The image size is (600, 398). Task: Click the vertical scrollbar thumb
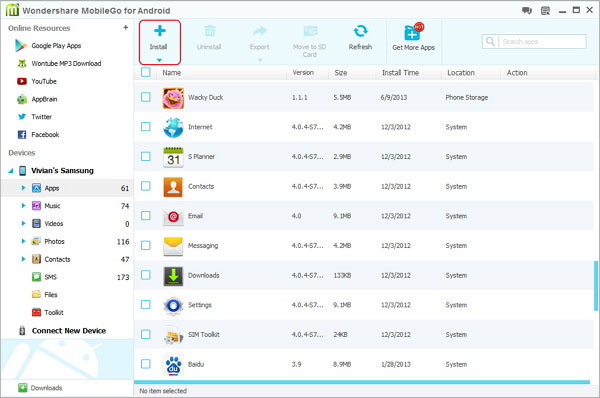click(595, 286)
